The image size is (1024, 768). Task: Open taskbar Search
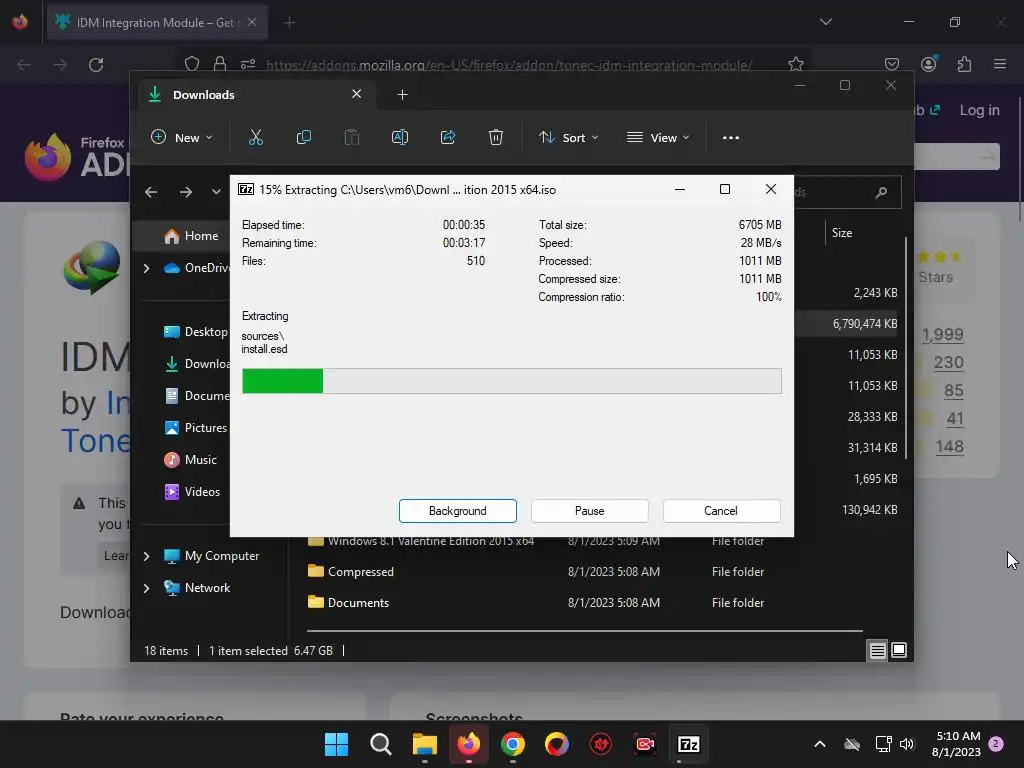pos(381,744)
